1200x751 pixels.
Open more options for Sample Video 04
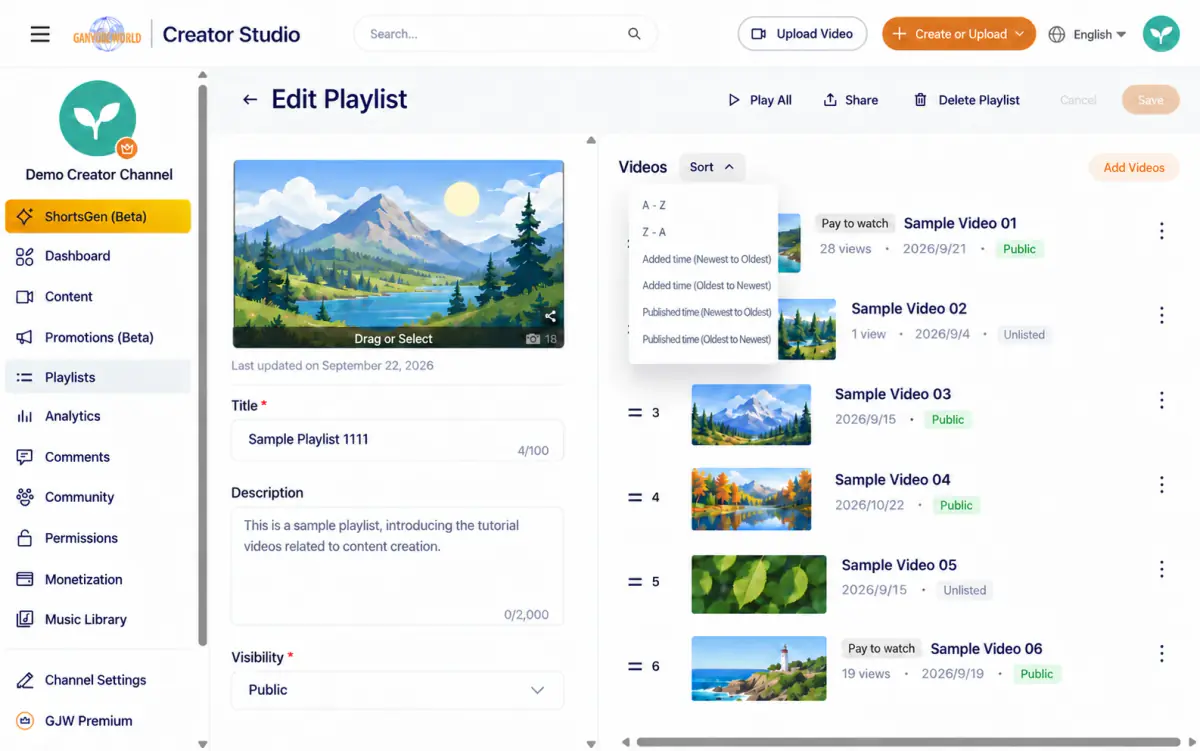[x=1161, y=485]
